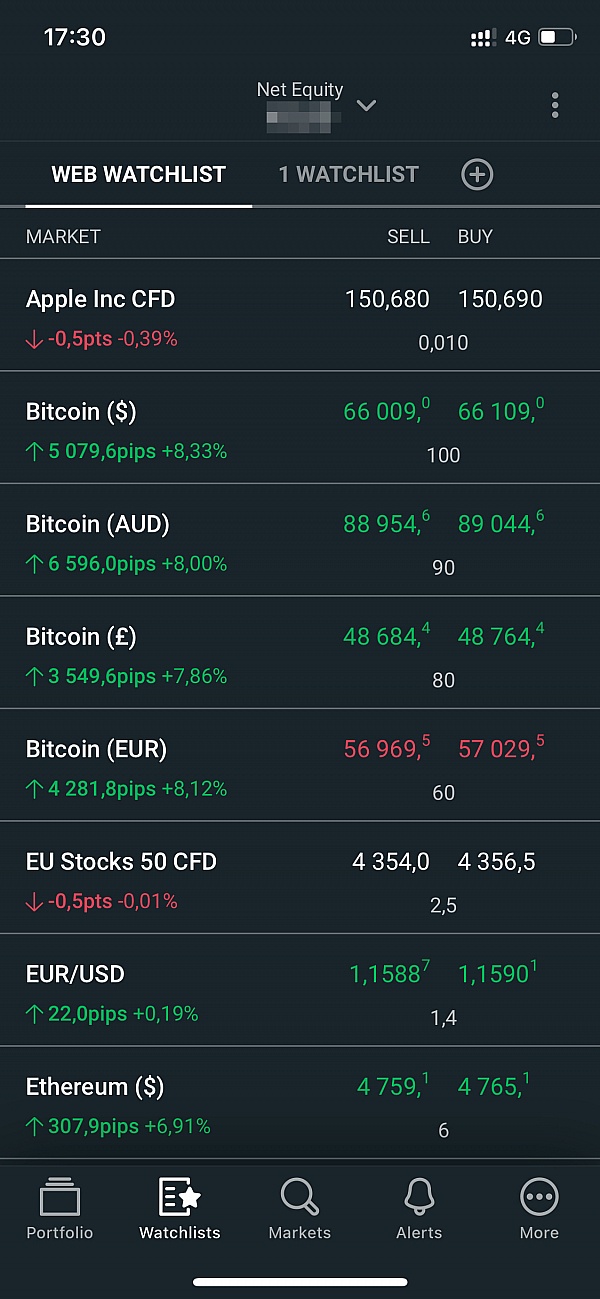Viewport: 600px width, 1299px height.
Task: Switch to the 1 WATCHLIST tab
Action: (348, 175)
